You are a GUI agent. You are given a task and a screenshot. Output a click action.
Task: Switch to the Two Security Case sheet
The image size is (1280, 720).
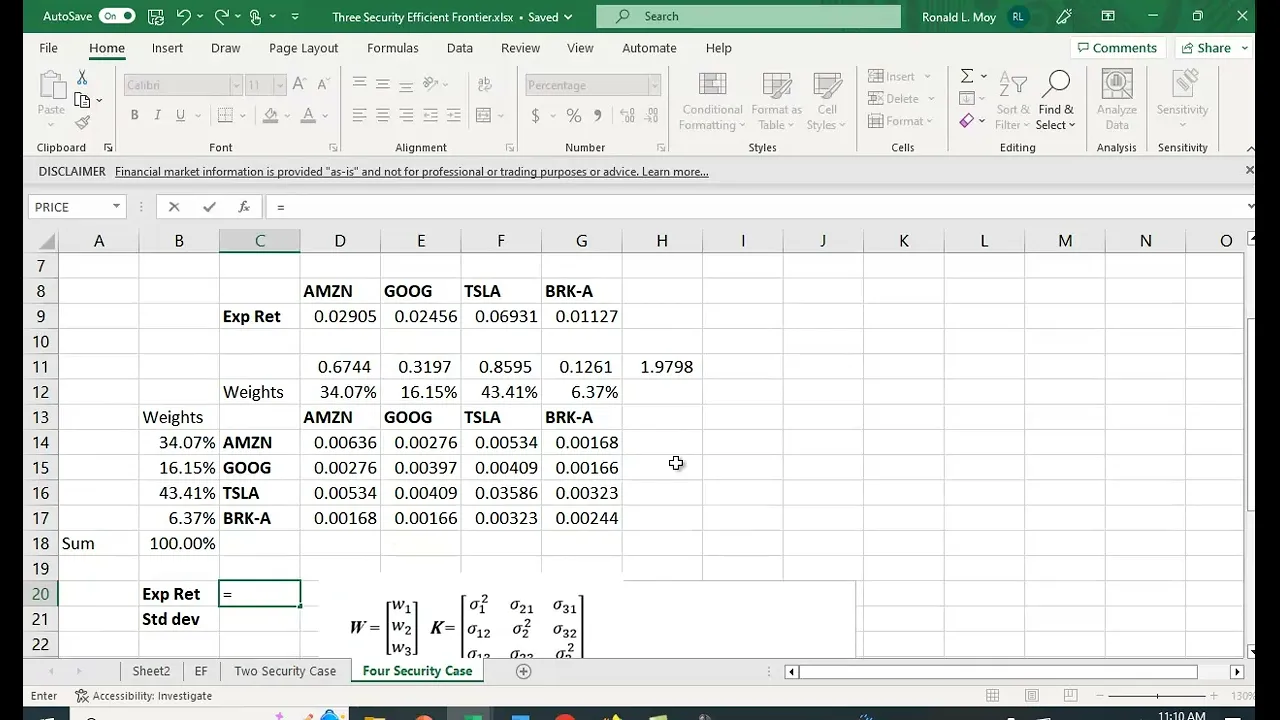pos(285,671)
